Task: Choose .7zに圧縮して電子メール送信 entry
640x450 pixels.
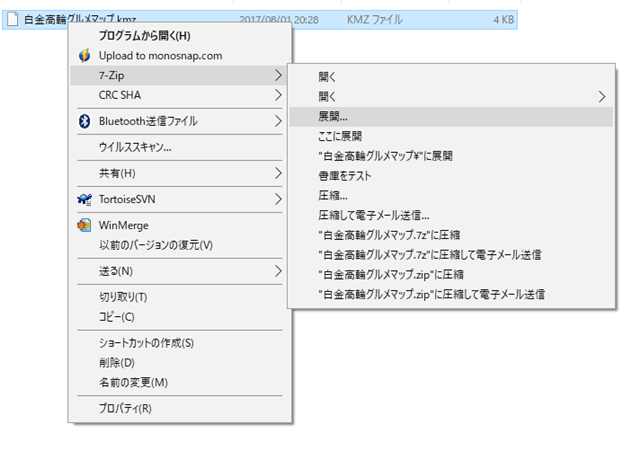Action: 451,255
